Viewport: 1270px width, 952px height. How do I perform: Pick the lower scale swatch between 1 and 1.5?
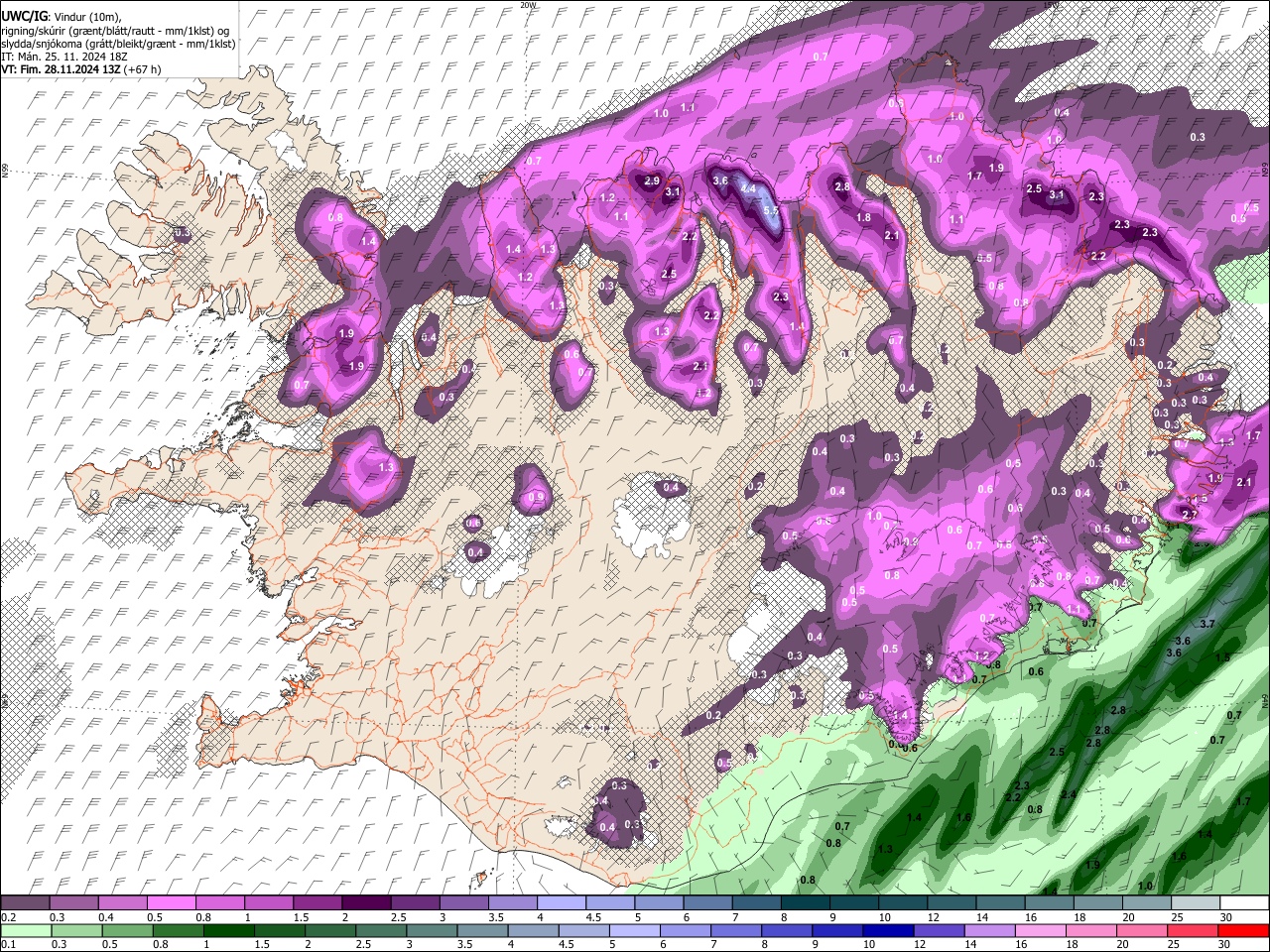(x=228, y=930)
